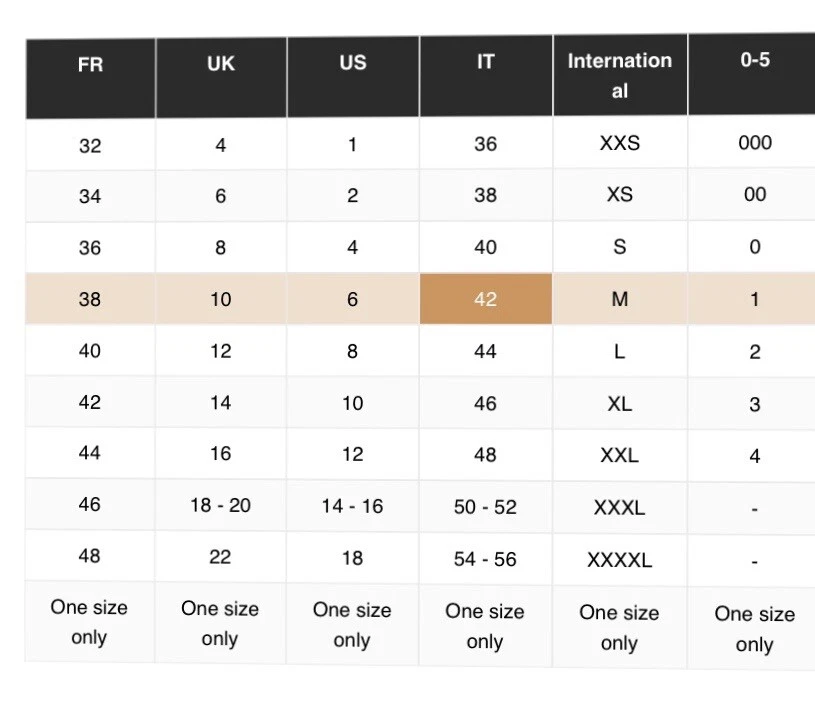This screenshot has height=709, width=815.
Task: Click the FR size 38 cell
Action: point(90,299)
